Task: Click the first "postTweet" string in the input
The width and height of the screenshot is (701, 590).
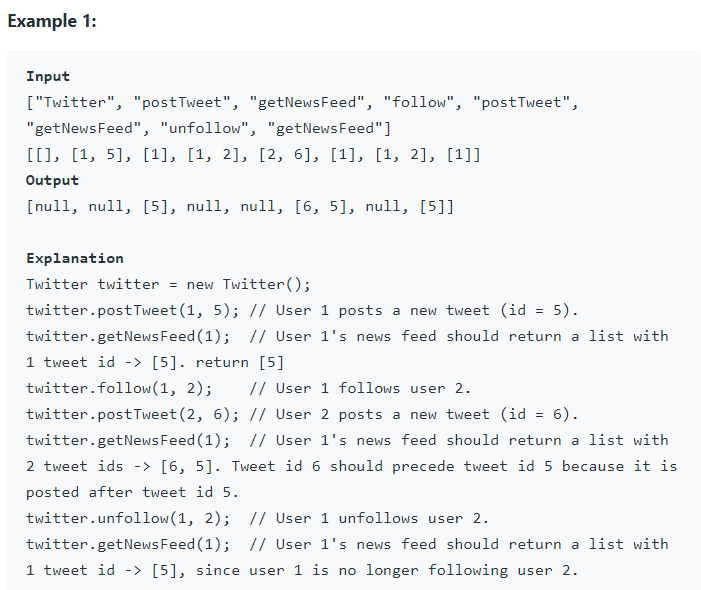Action: 182,102
